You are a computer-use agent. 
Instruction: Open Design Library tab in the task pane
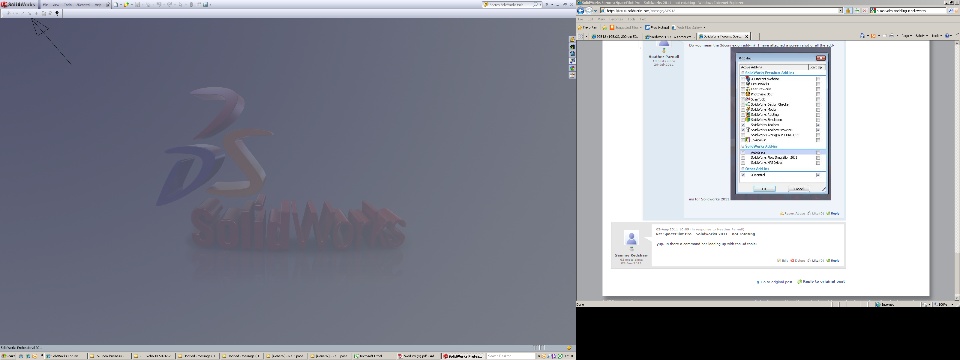[x=572, y=46]
